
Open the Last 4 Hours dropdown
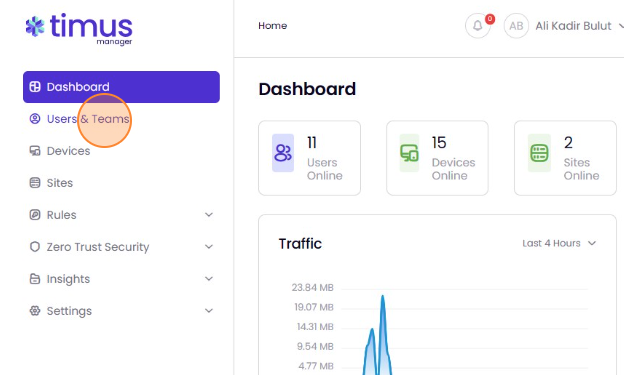click(x=559, y=243)
